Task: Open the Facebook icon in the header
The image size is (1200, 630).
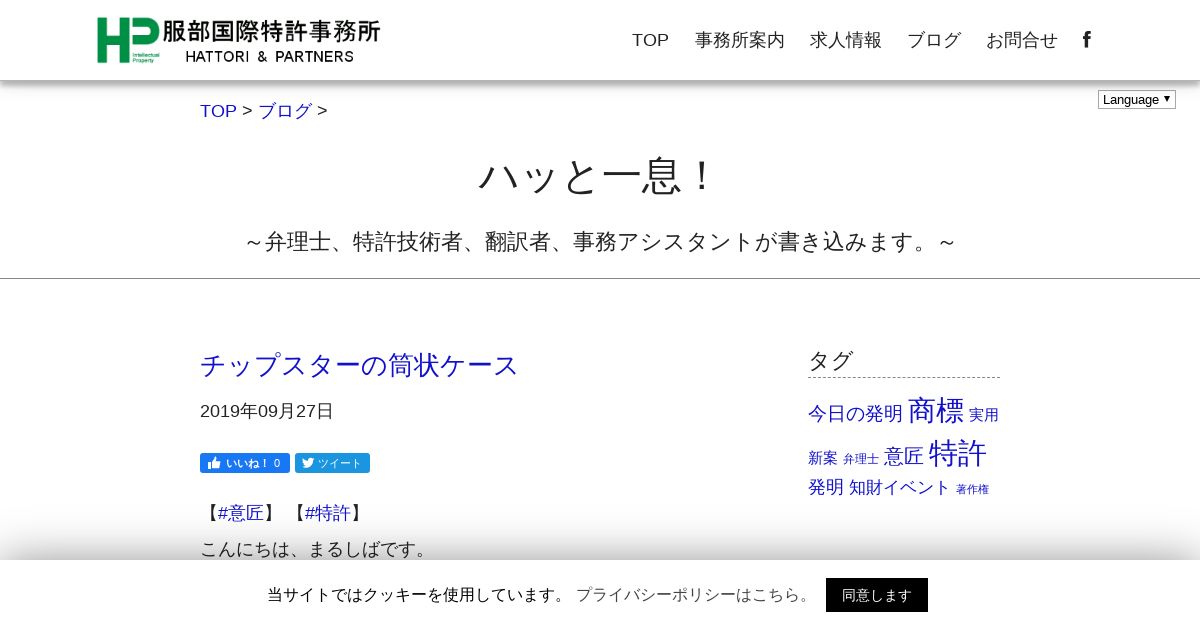Action: 1087,40
